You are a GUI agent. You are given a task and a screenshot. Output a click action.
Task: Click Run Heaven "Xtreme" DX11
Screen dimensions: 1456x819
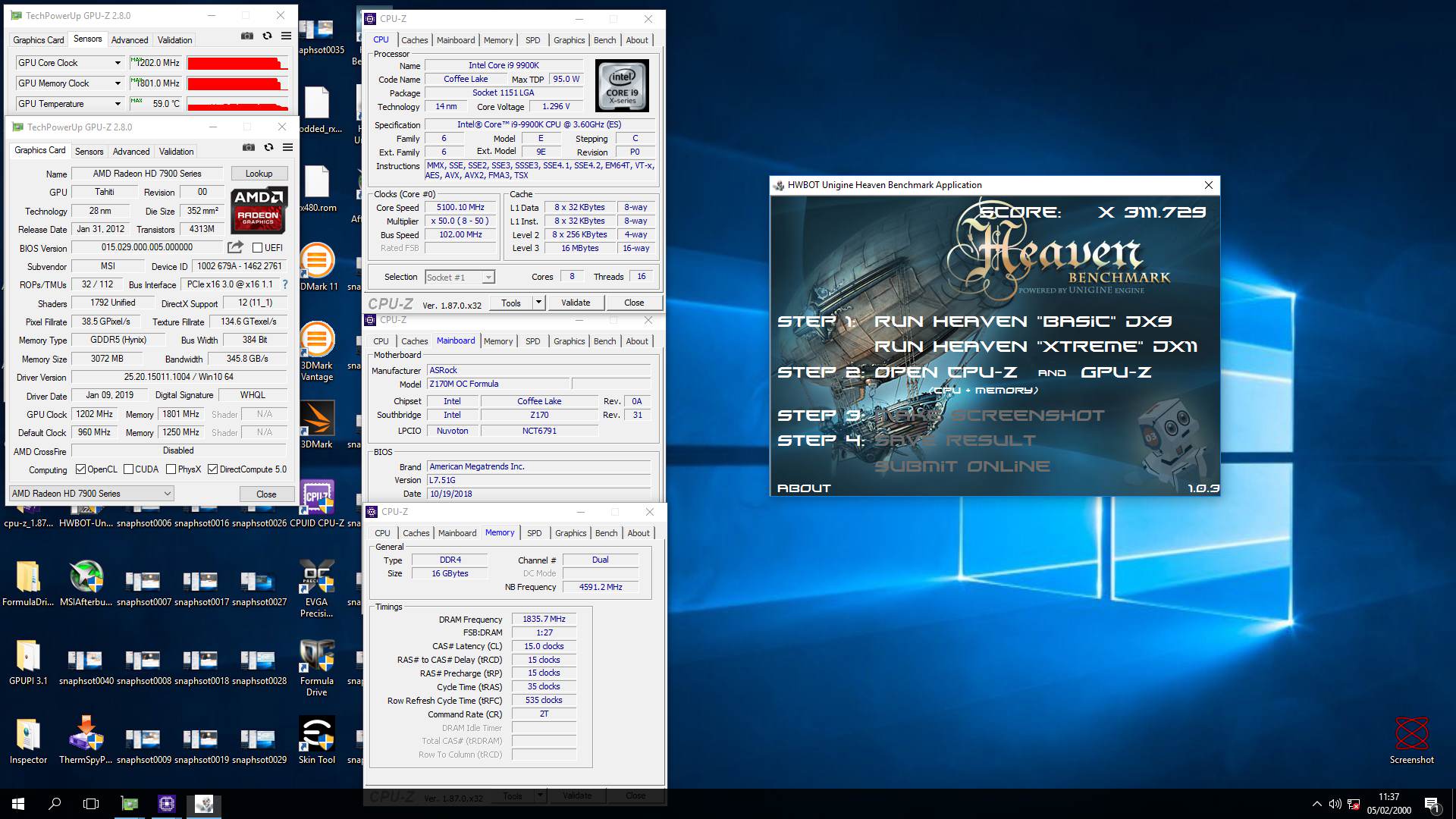coord(1035,347)
